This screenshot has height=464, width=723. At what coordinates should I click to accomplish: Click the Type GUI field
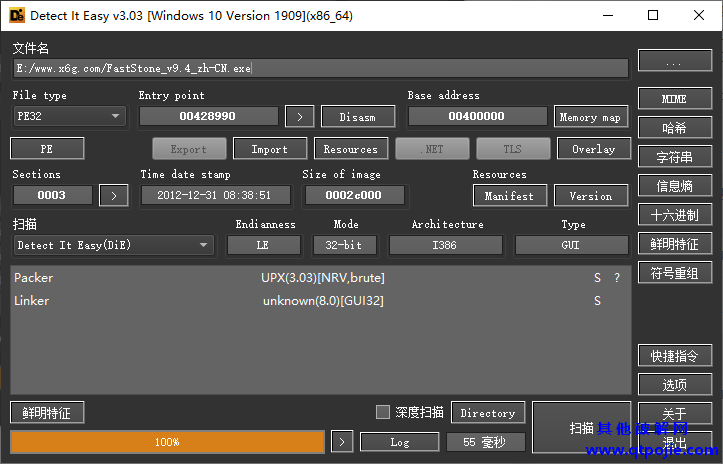click(572, 245)
